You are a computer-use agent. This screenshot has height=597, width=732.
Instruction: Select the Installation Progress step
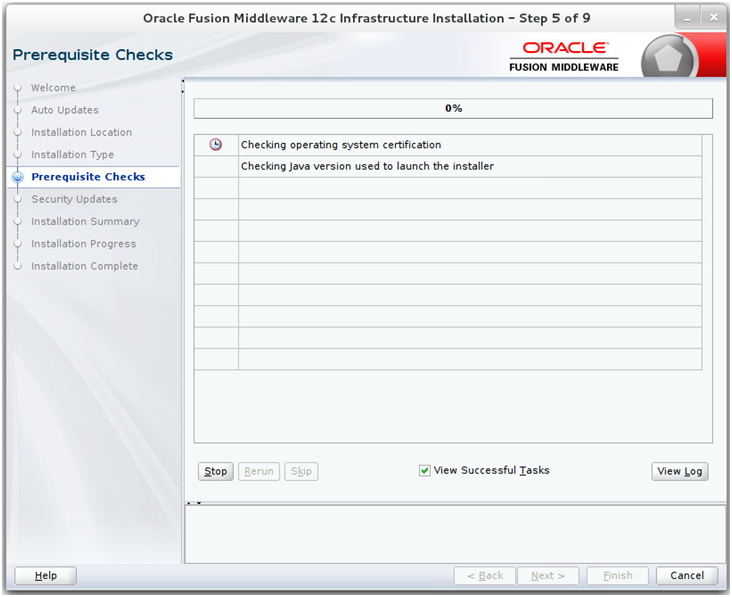[84, 244]
